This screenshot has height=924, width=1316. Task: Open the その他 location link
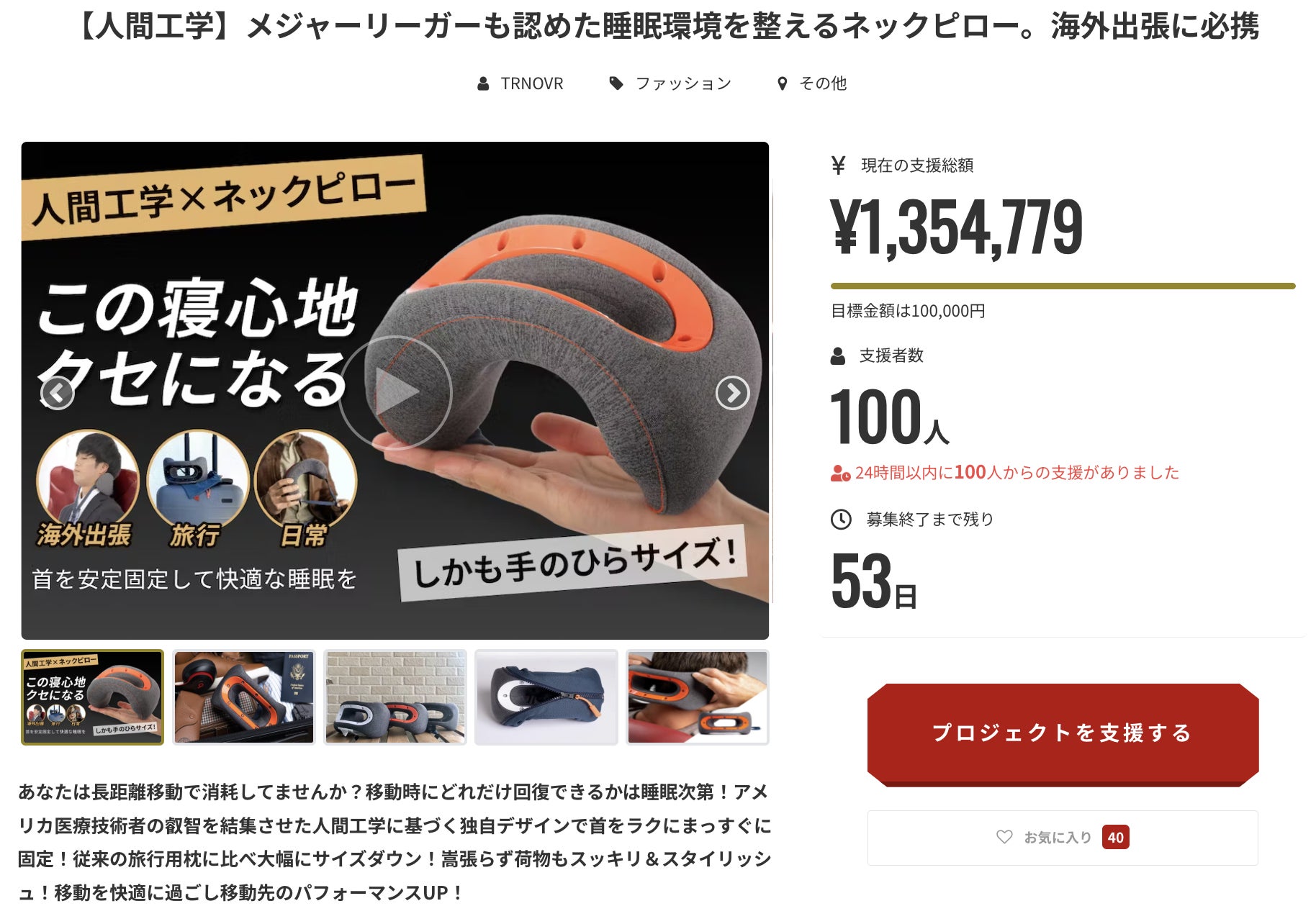click(823, 83)
